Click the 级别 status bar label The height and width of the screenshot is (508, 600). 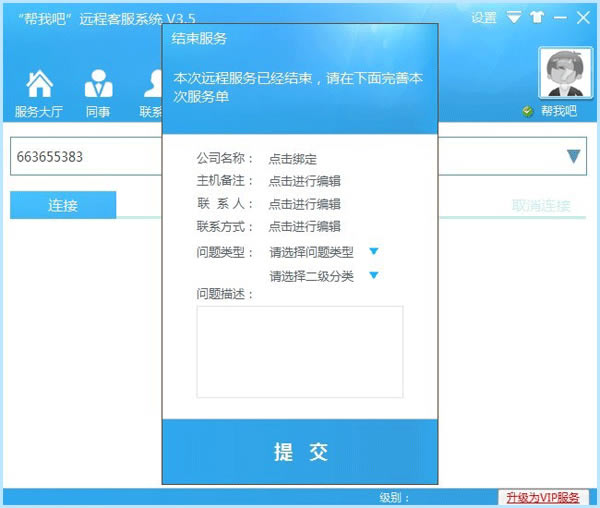pyautogui.click(x=394, y=498)
